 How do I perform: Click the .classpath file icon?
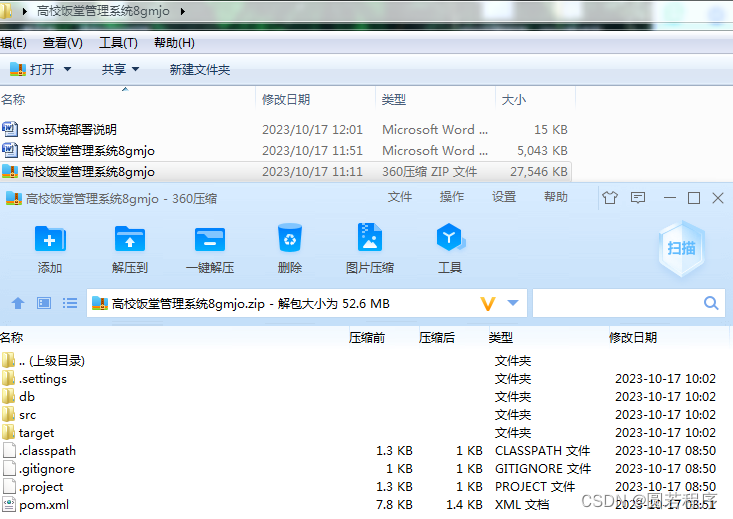click(9, 450)
